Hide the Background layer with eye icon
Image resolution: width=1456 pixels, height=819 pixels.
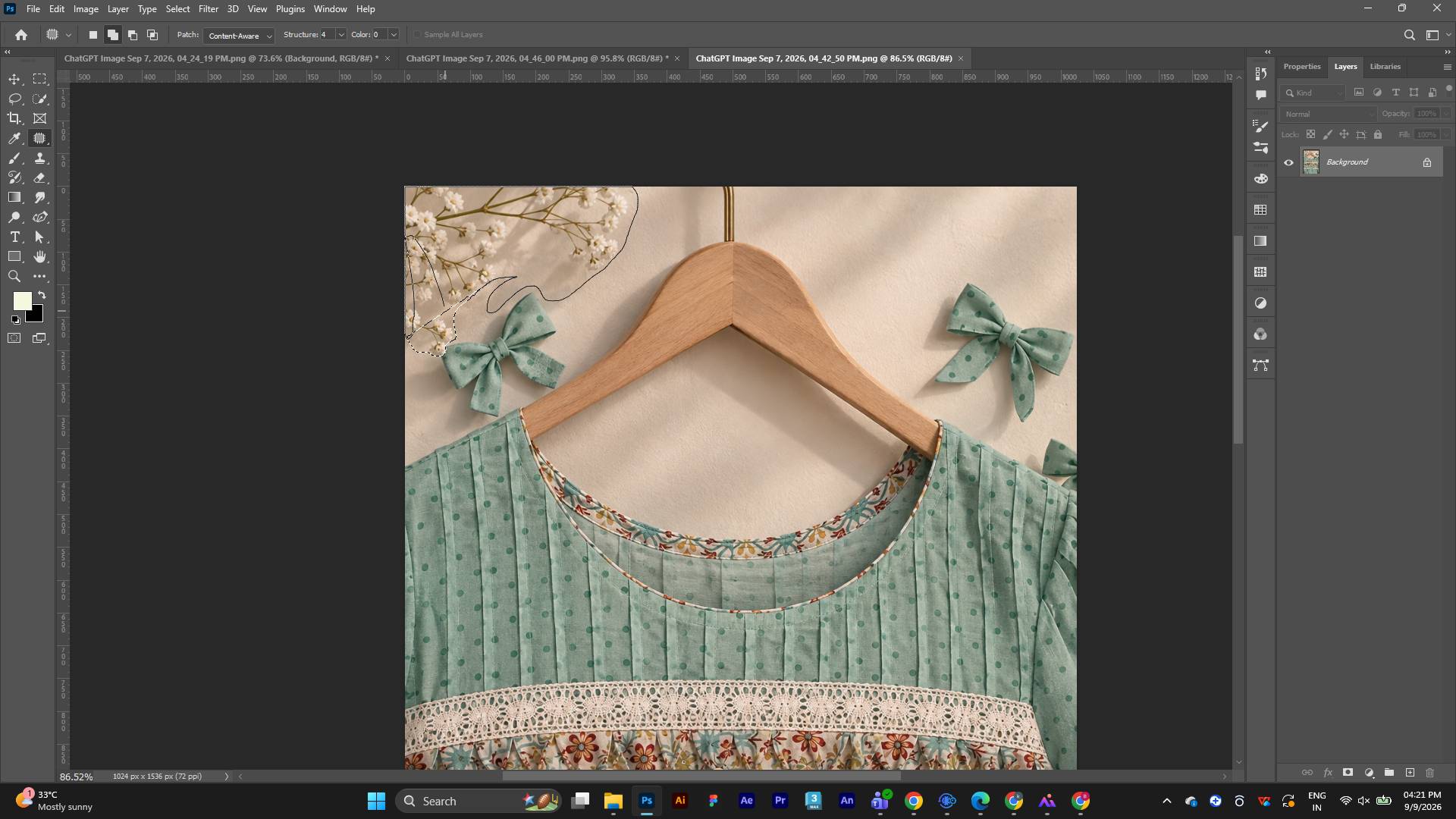(x=1288, y=162)
